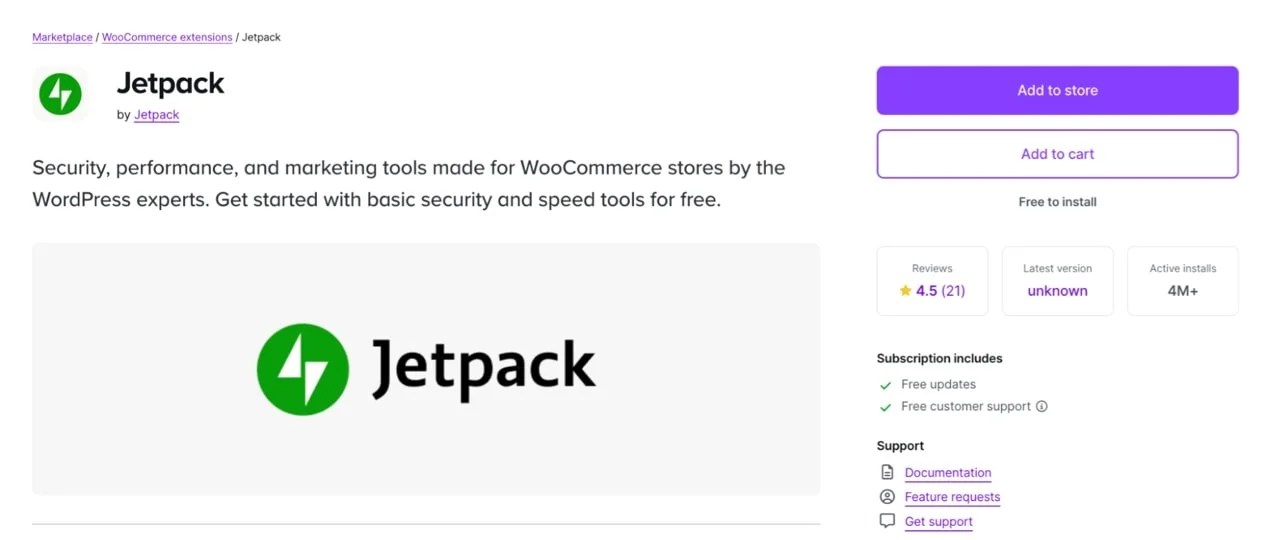Click info icon next to Free customer support
Viewport: 1272px width, 540px height.
[1041, 407]
